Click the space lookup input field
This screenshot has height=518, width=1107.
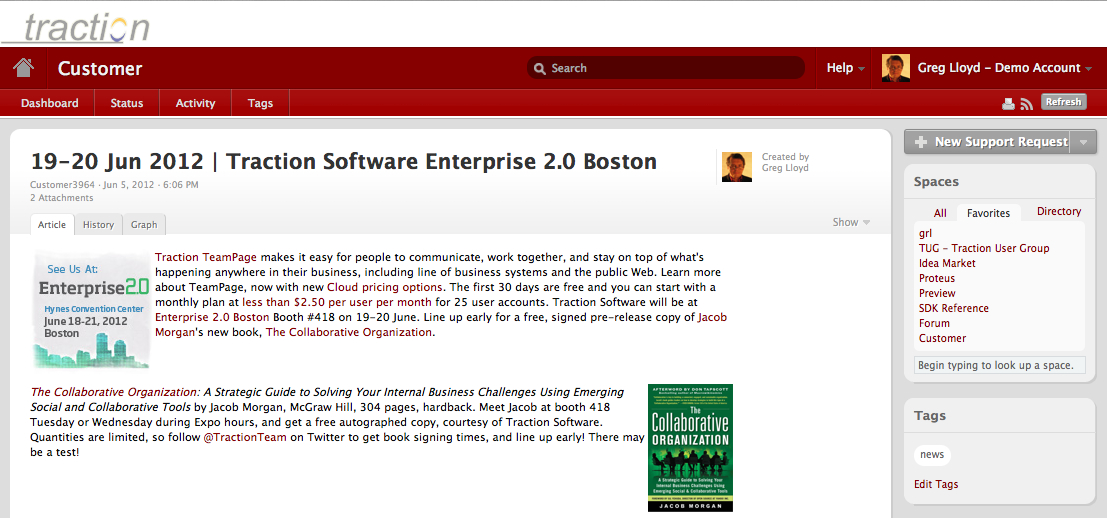1000,365
